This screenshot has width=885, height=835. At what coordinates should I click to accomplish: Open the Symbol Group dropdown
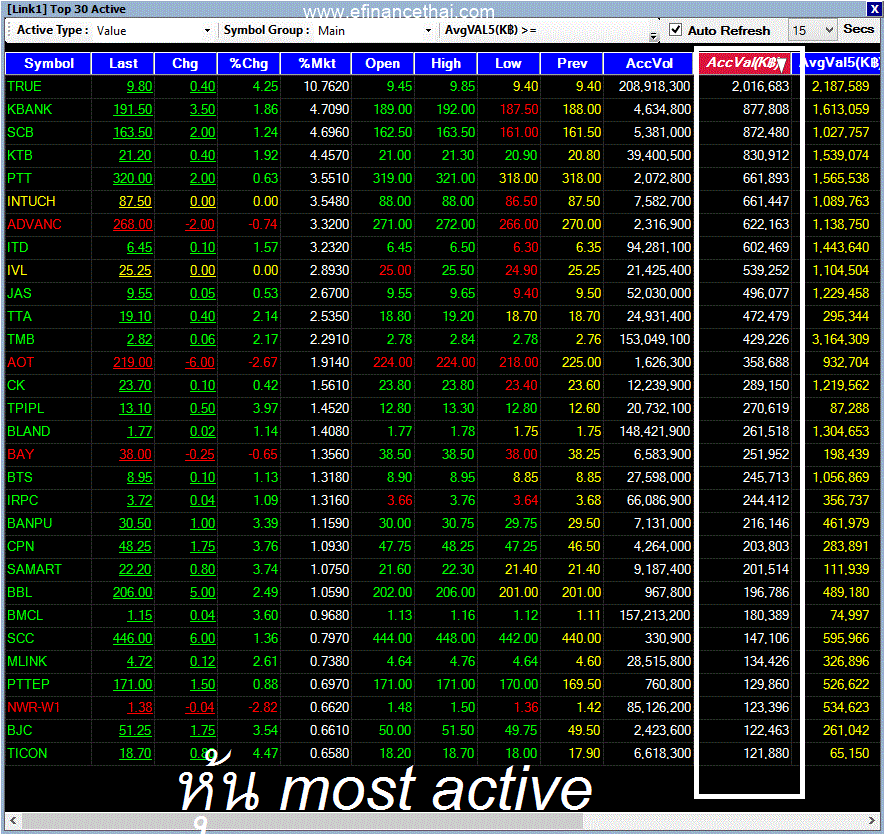[428, 30]
